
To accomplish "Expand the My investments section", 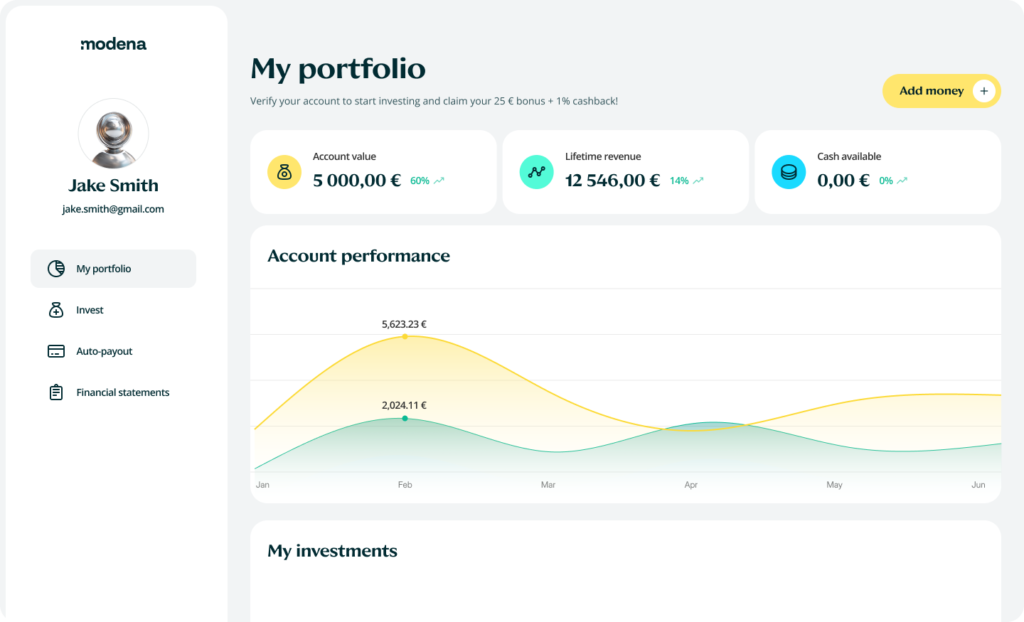I will tap(332, 550).
